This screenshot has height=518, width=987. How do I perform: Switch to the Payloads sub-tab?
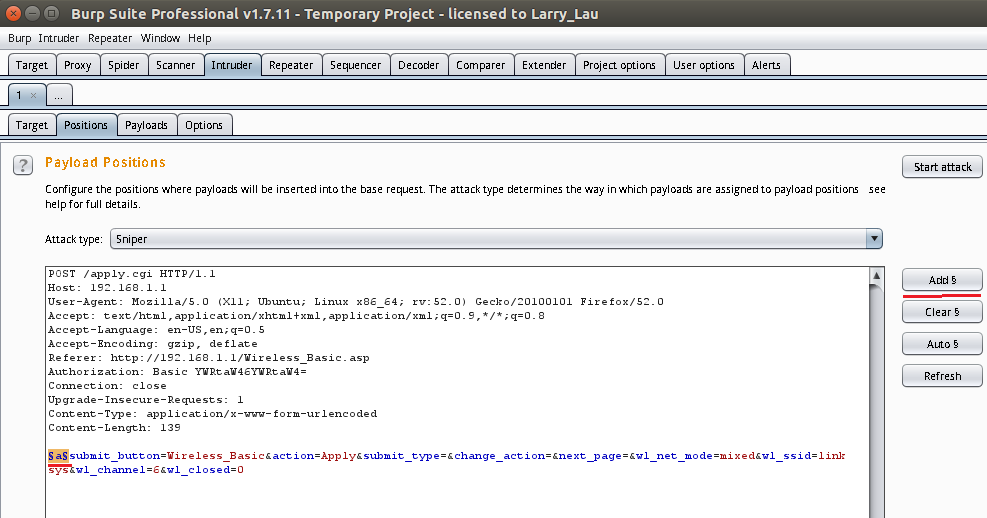point(146,125)
